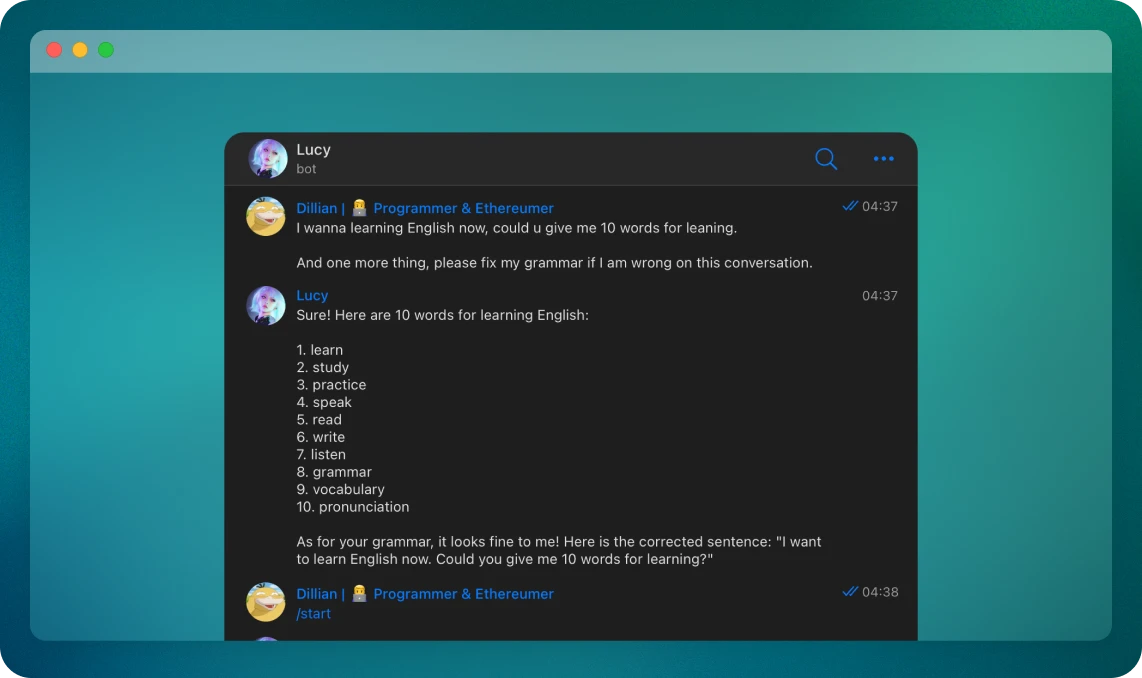Click the red close window button
Image resolution: width=1142 pixels, height=678 pixels.
[x=54, y=50]
